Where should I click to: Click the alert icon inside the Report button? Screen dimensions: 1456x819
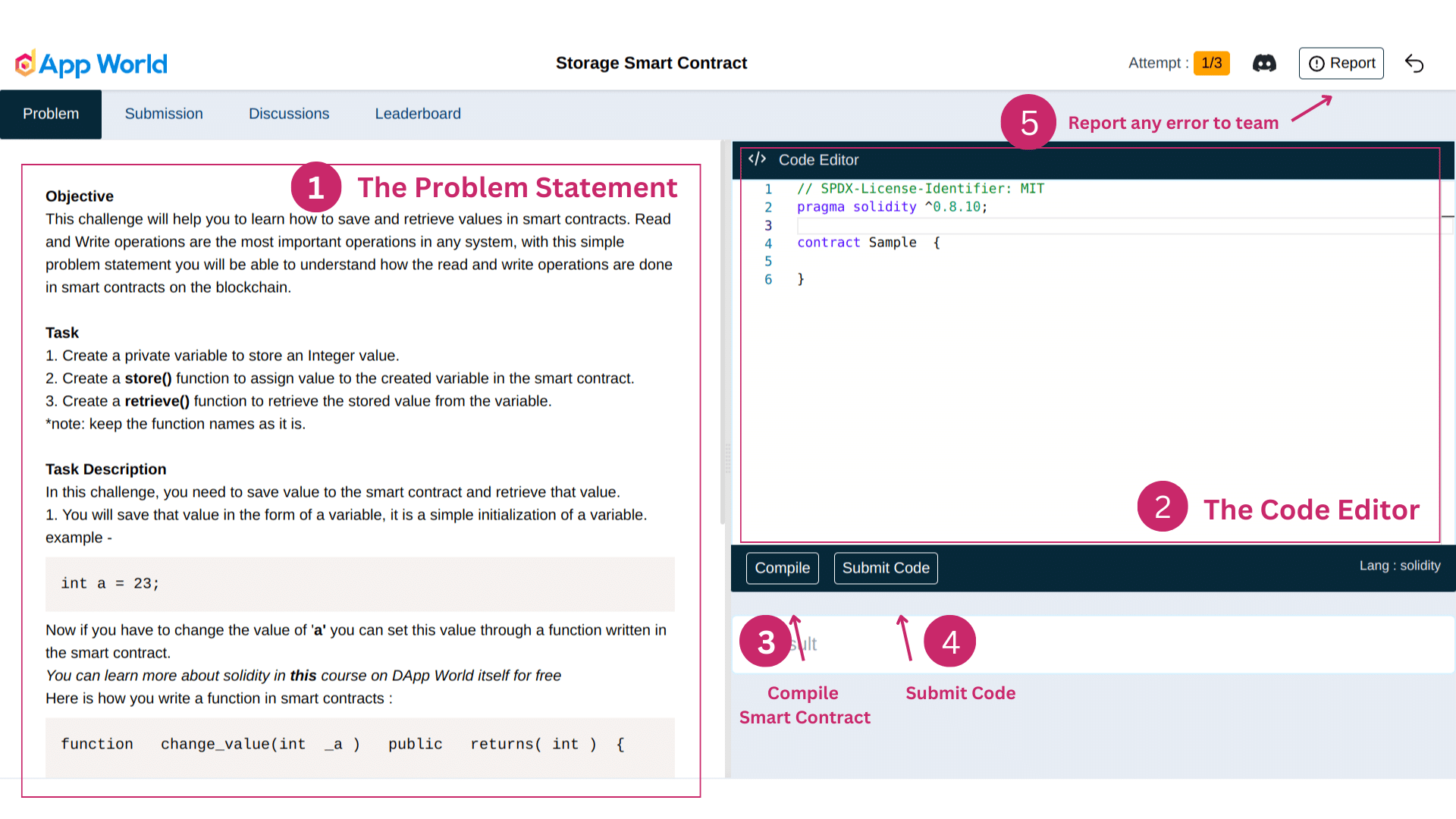[1317, 63]
